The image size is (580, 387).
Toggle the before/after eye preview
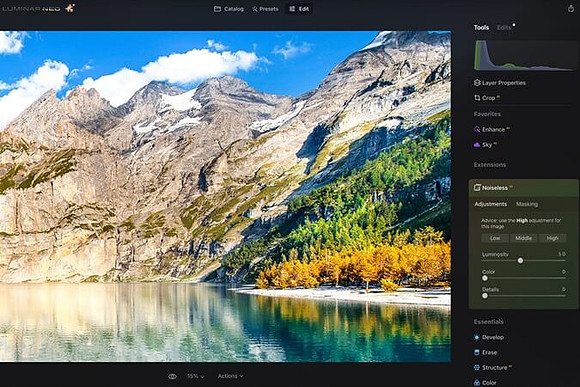click(x=172, y=376)
